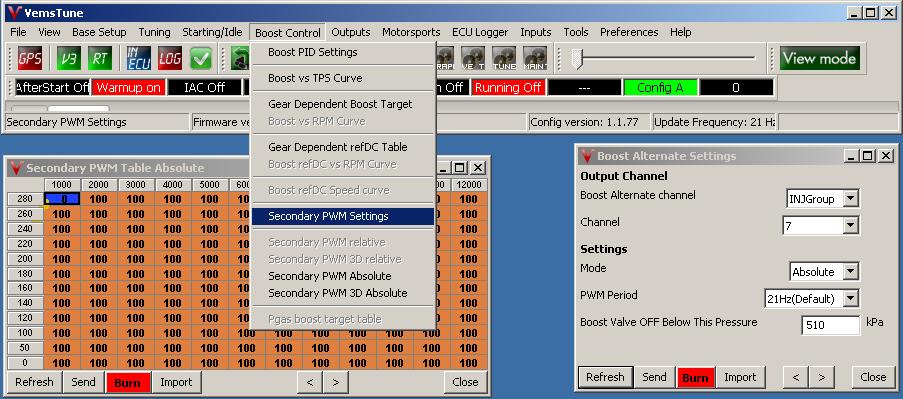Open the ECU Logger menu
903x399 pixels.
click(x=480, y=32)
